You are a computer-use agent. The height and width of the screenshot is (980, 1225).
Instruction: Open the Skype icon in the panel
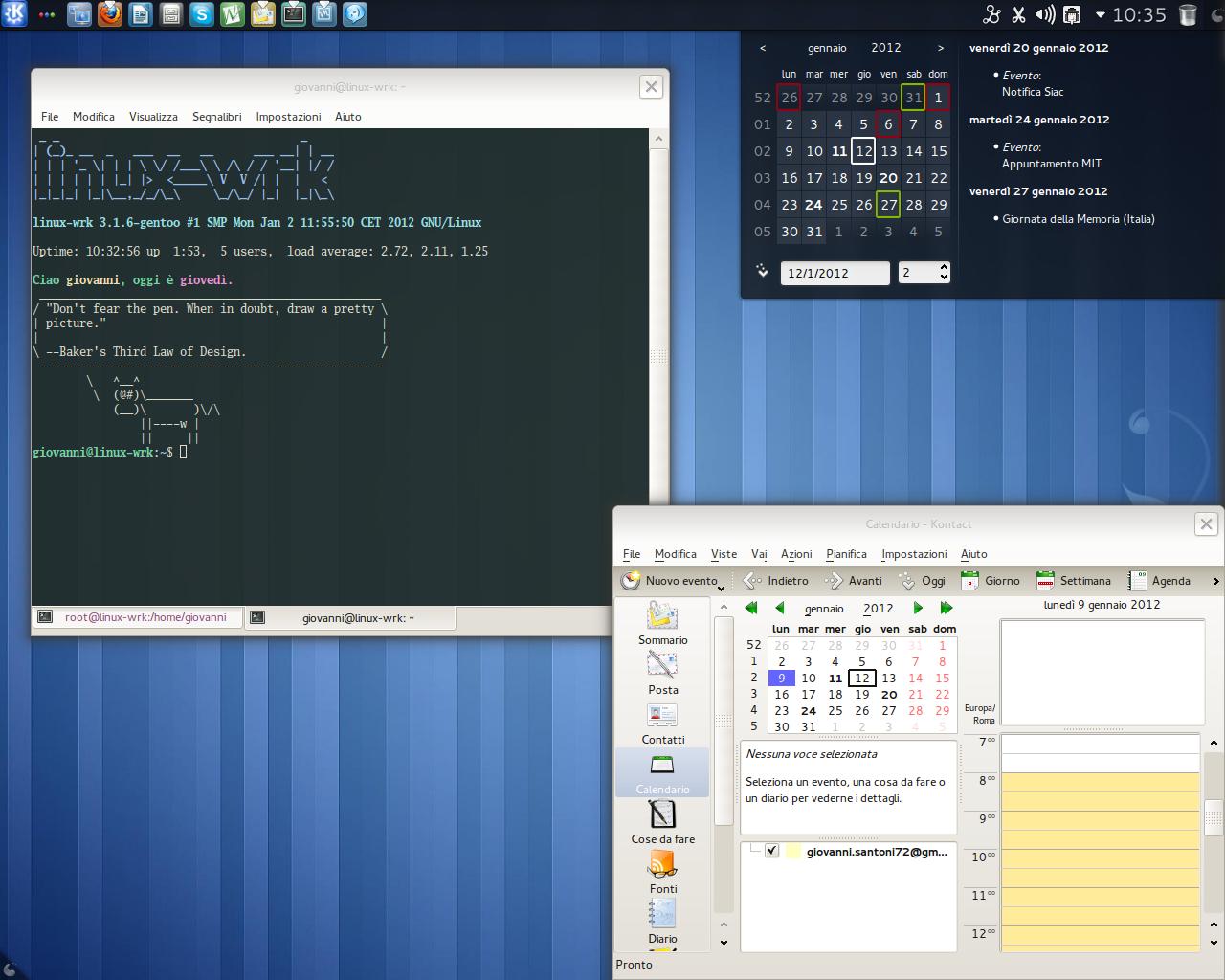[202, 14]
